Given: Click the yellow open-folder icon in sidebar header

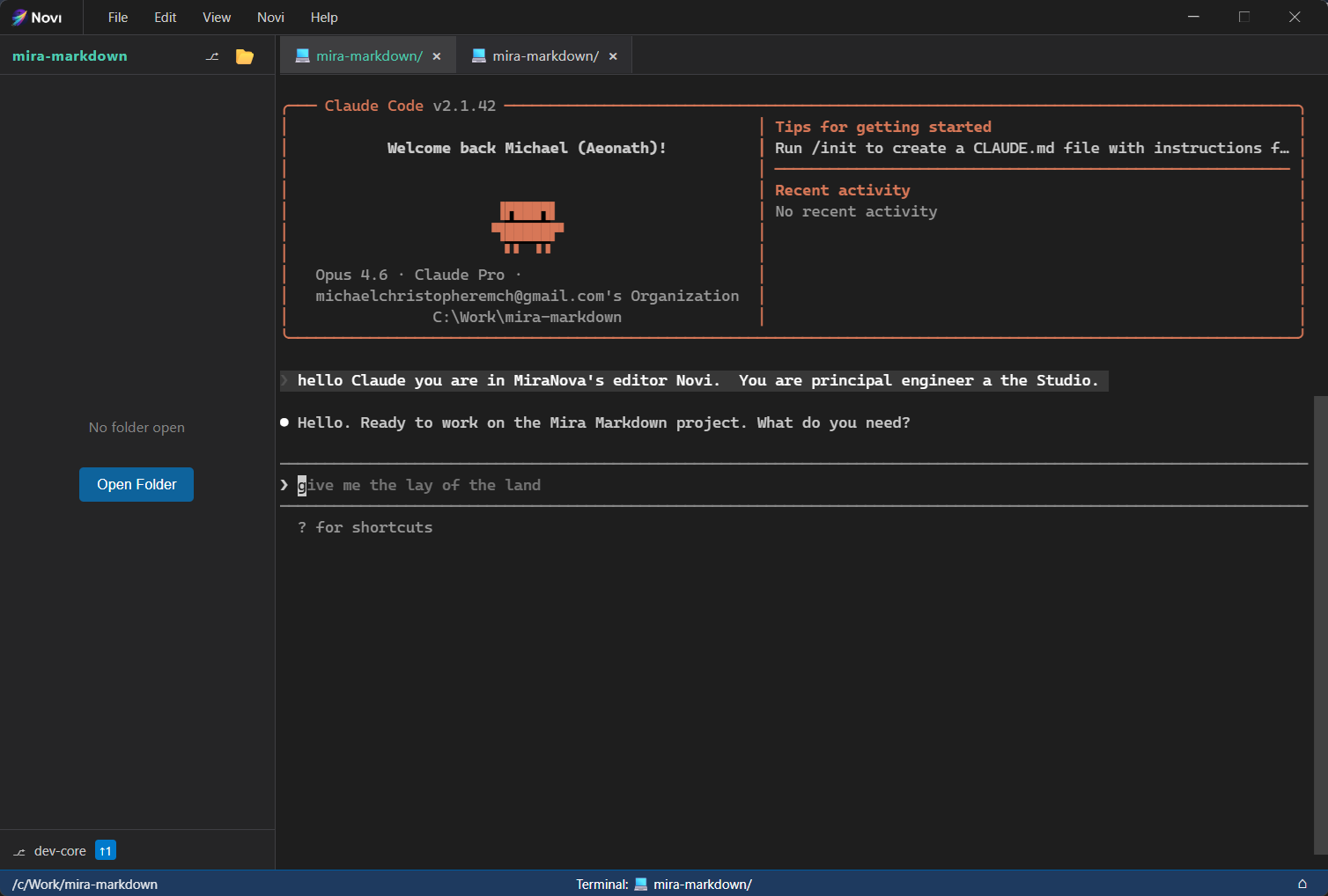Looking at the screenshot, I should (244, 55).
